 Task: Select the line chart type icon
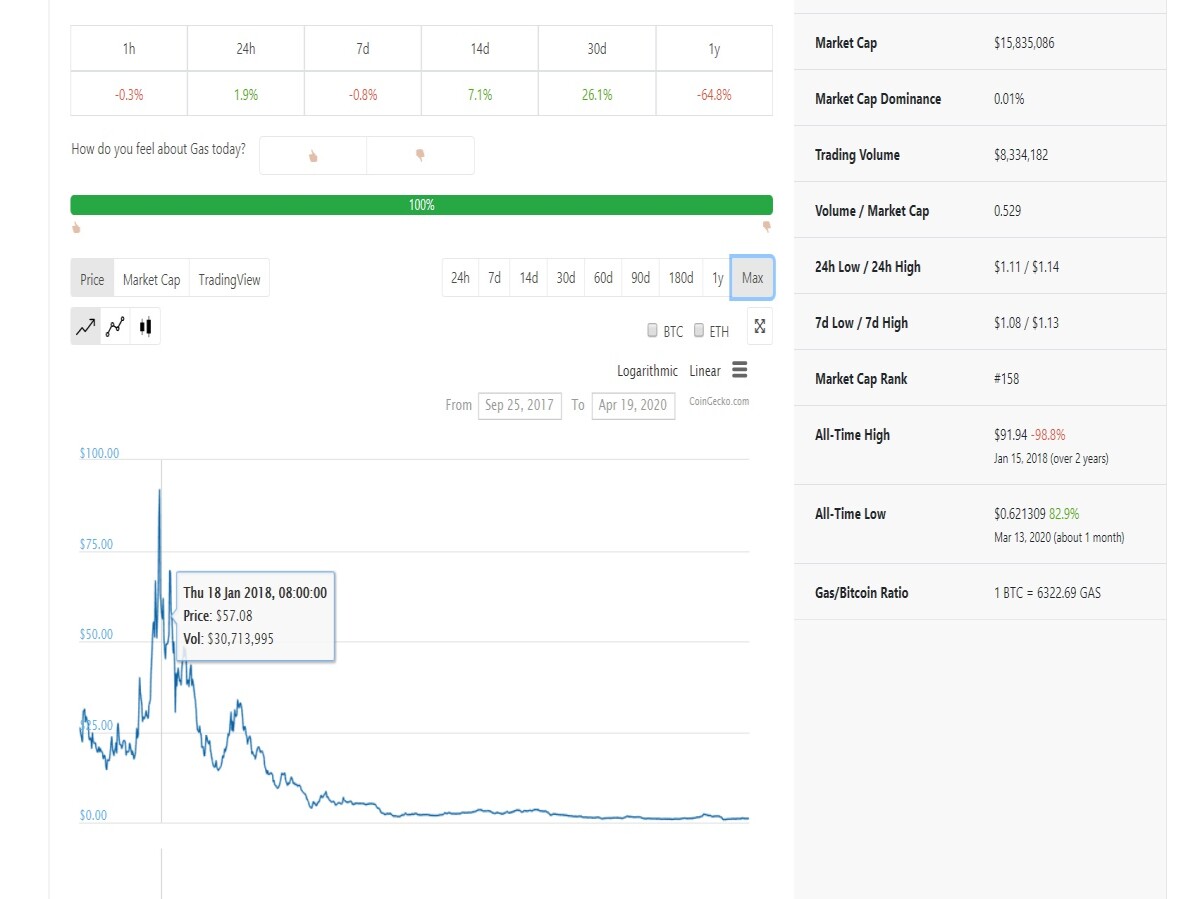tap(86, 326)
